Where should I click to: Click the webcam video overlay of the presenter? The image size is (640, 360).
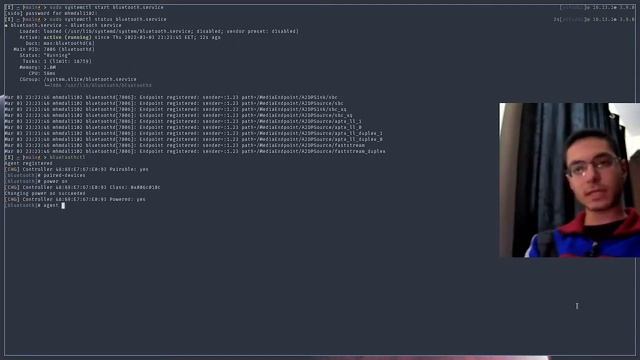click(569, 180)
